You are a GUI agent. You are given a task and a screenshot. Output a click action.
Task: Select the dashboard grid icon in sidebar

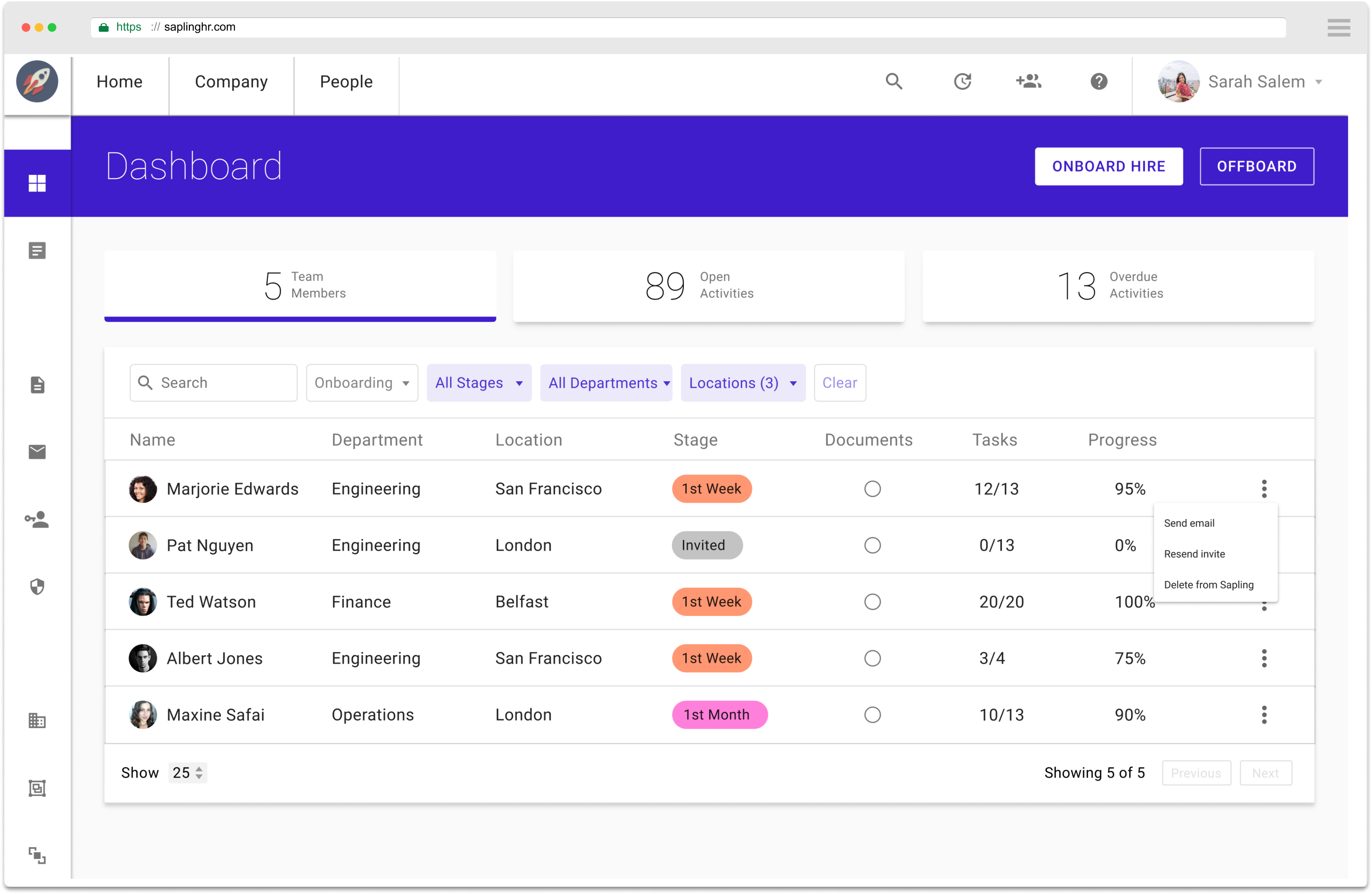tap(38, 183)
